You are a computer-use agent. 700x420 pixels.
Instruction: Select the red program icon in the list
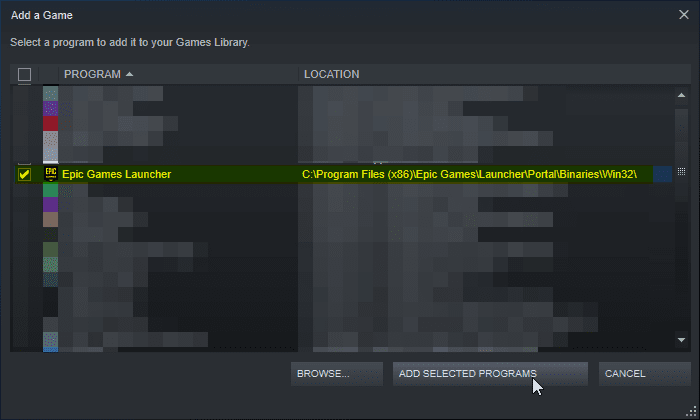50,123
